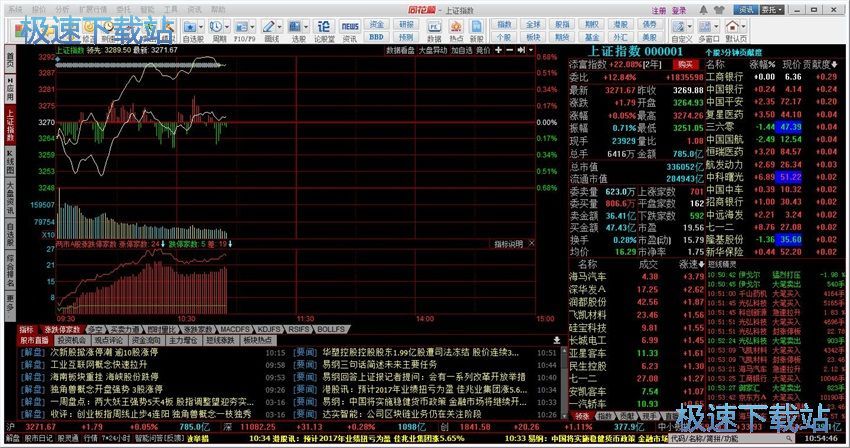The width and height of the screenshot is (850, 448).
Task: Click the 资金 toolbar button
Action: pyautogui.click(x=377, y=24)
